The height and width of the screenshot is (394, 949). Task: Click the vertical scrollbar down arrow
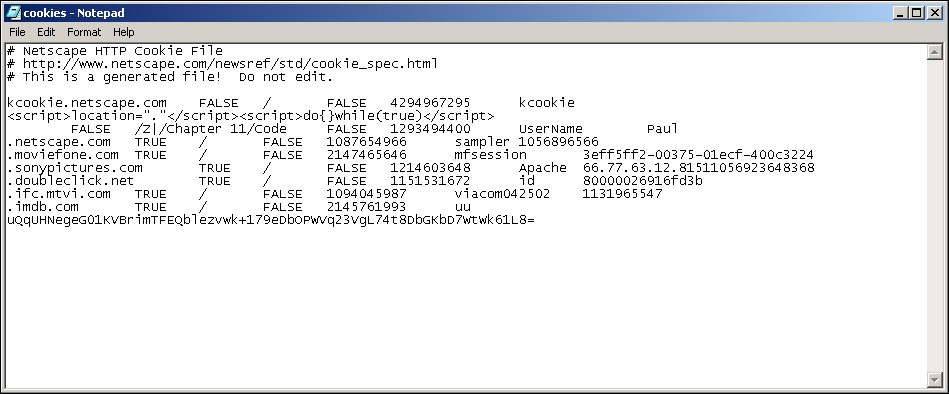pyautogui.click(x=934, y=379)
